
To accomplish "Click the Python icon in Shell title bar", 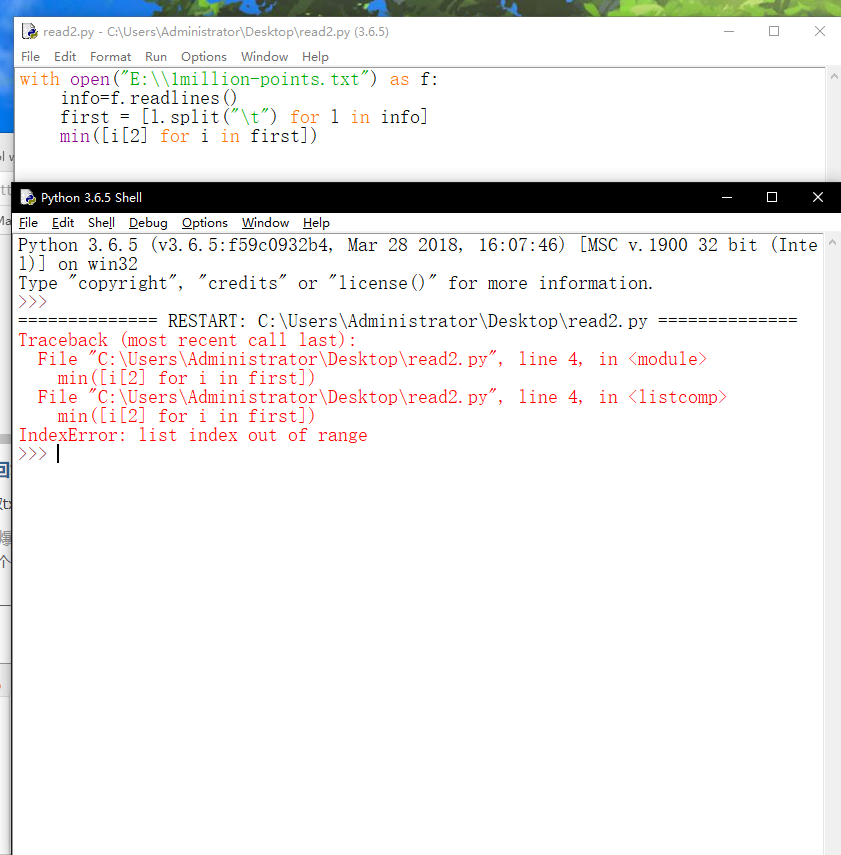I will (28, 197).
